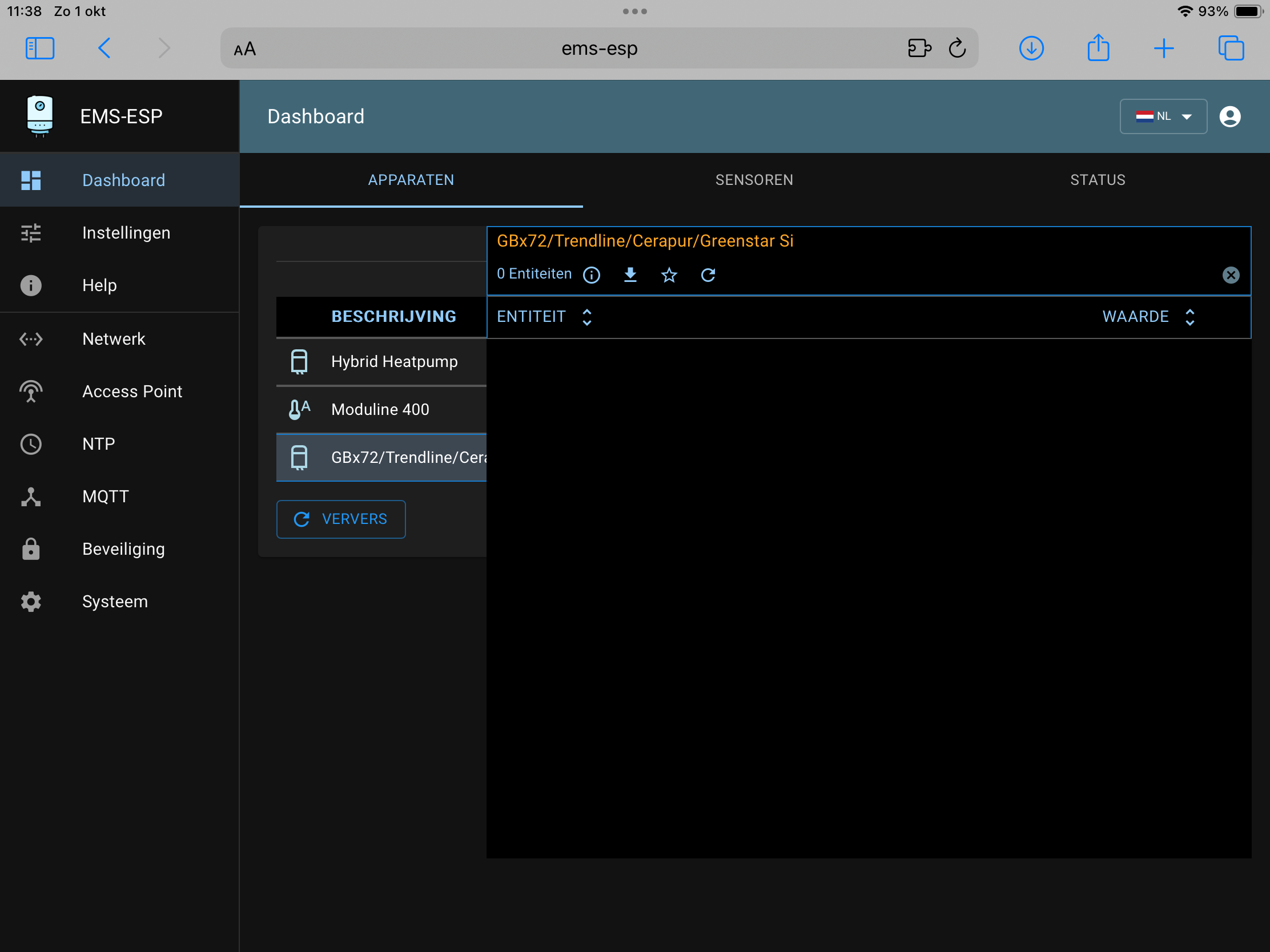Switch to the SENSOREN tab
Image resolution: width=1270 pixels, height=952 pixels.
click(x=754, y=180)
